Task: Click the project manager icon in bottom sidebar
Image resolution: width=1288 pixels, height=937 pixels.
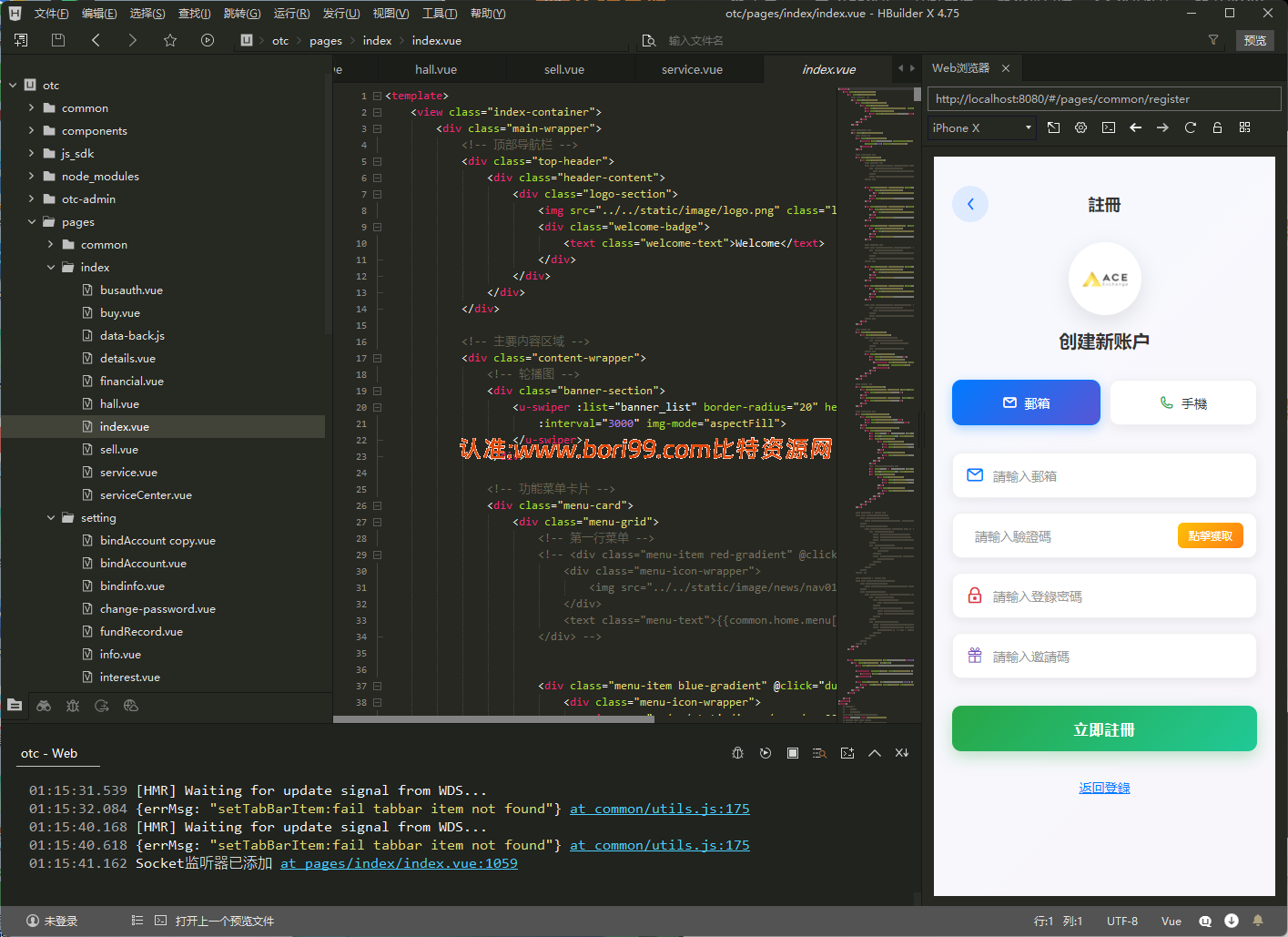Action: 15,706
